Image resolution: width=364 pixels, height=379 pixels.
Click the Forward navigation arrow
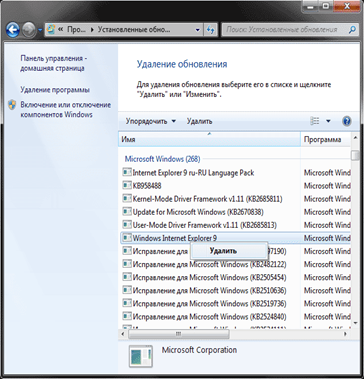coord(29,30)
